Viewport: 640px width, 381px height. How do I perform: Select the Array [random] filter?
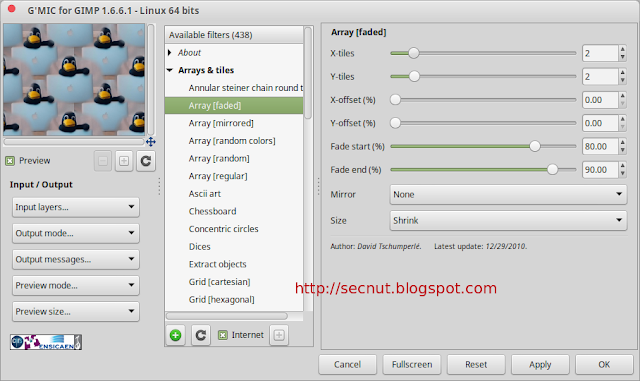coord(234,158)
